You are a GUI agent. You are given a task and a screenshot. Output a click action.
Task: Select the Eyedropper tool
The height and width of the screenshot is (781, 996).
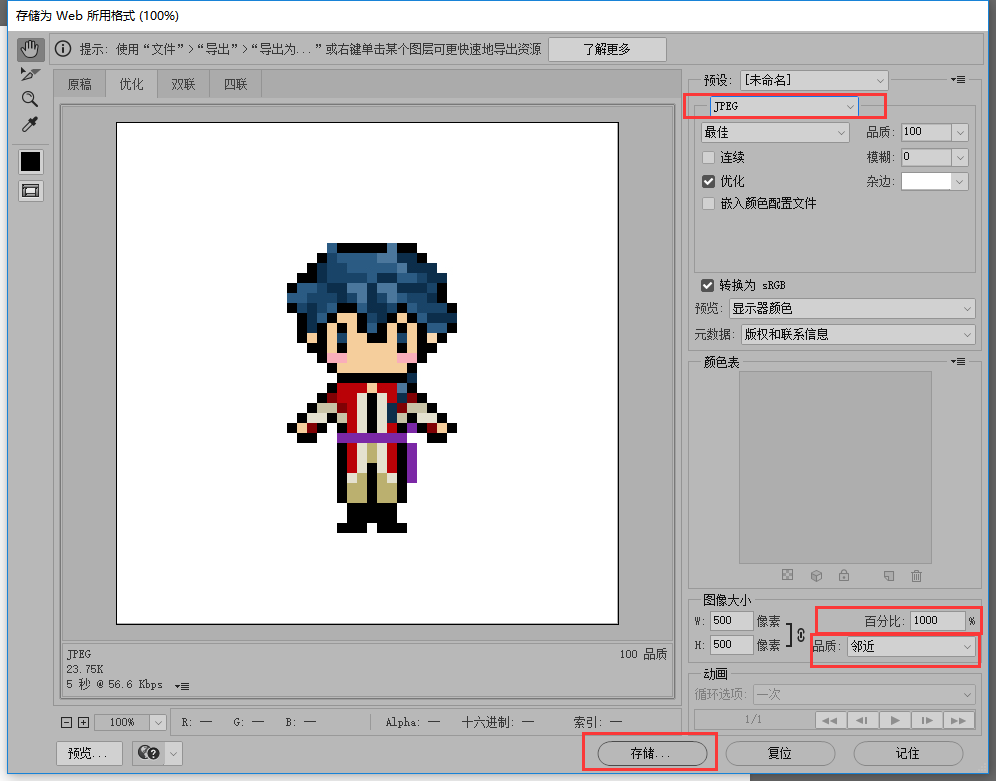(x=30, y=124)
